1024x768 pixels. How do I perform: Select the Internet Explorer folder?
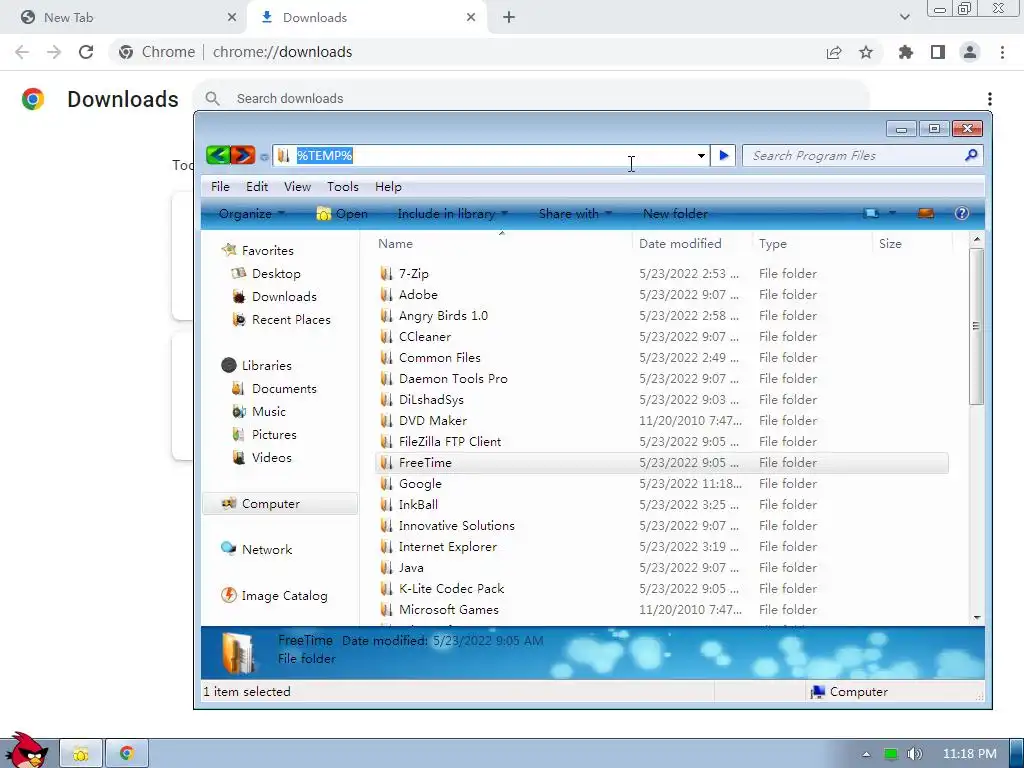point(438,547)
